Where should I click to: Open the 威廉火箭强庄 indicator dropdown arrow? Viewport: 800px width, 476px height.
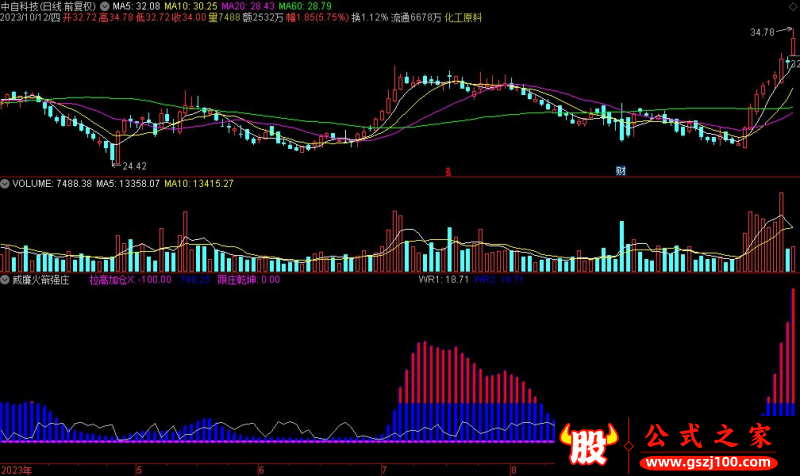click(x=5, y=280)
